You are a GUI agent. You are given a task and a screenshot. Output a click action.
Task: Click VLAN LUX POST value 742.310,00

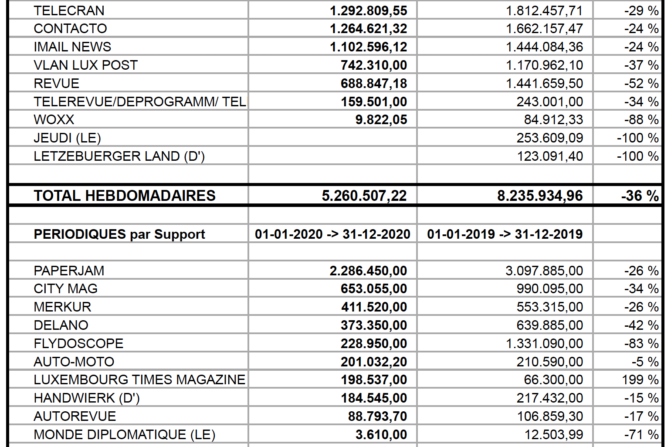click(374, 65)
